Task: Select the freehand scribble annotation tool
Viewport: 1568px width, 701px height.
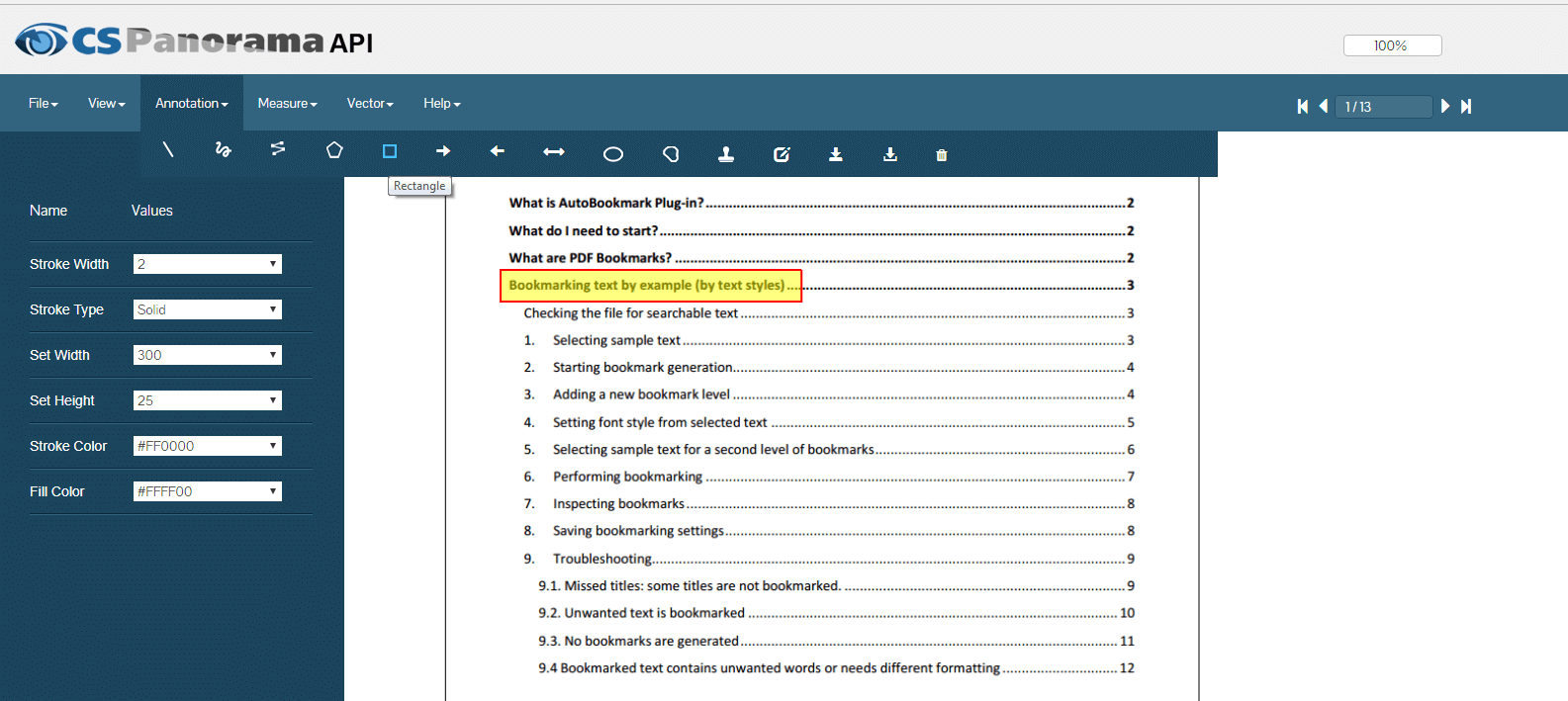Action: [x=223, y=150]
